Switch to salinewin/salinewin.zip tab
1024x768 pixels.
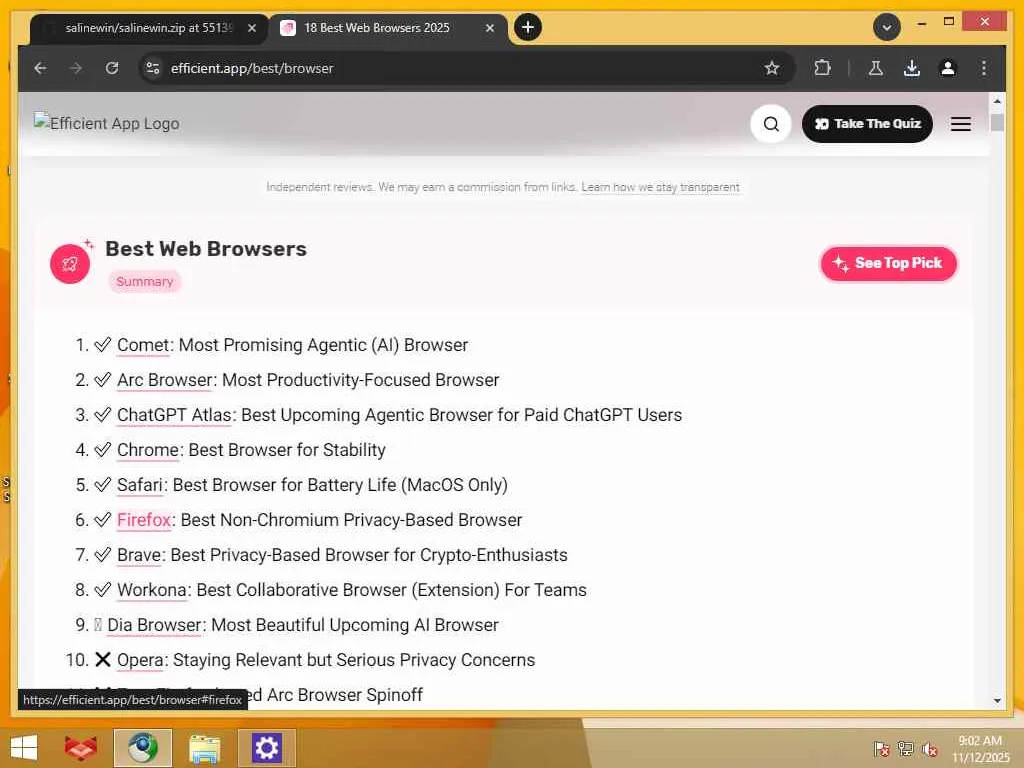(148, 28)
